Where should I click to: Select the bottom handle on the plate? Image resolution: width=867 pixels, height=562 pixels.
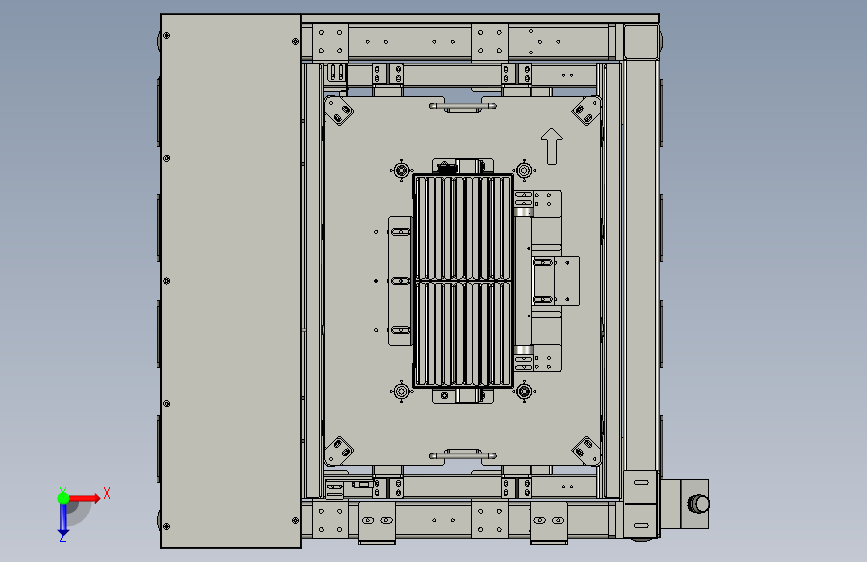pos(463,456)
